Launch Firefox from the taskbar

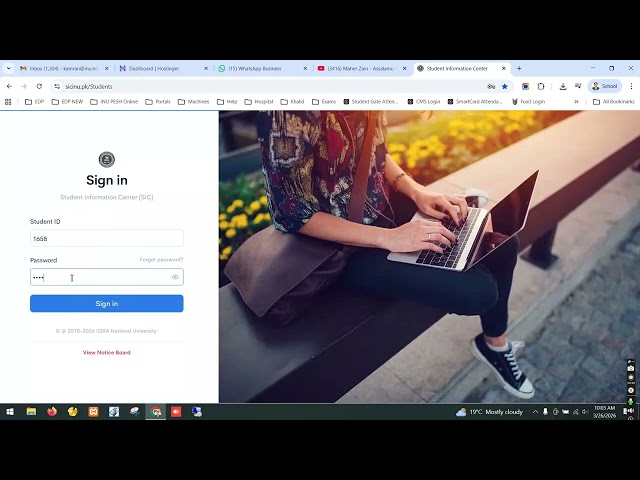coord(52,412)
